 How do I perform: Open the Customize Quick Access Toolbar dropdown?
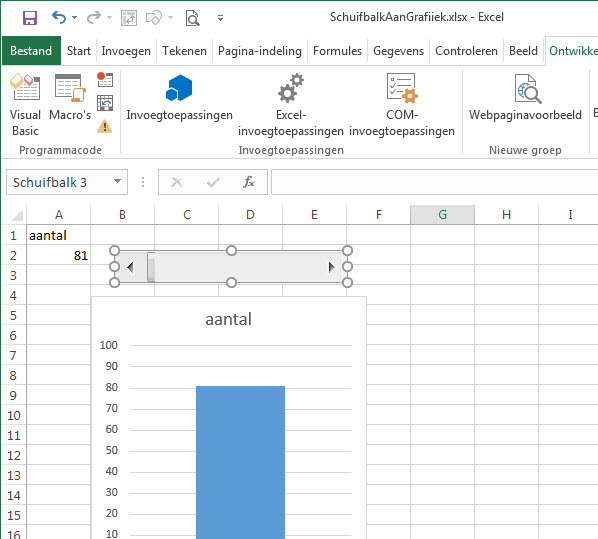tap(220, 18)
